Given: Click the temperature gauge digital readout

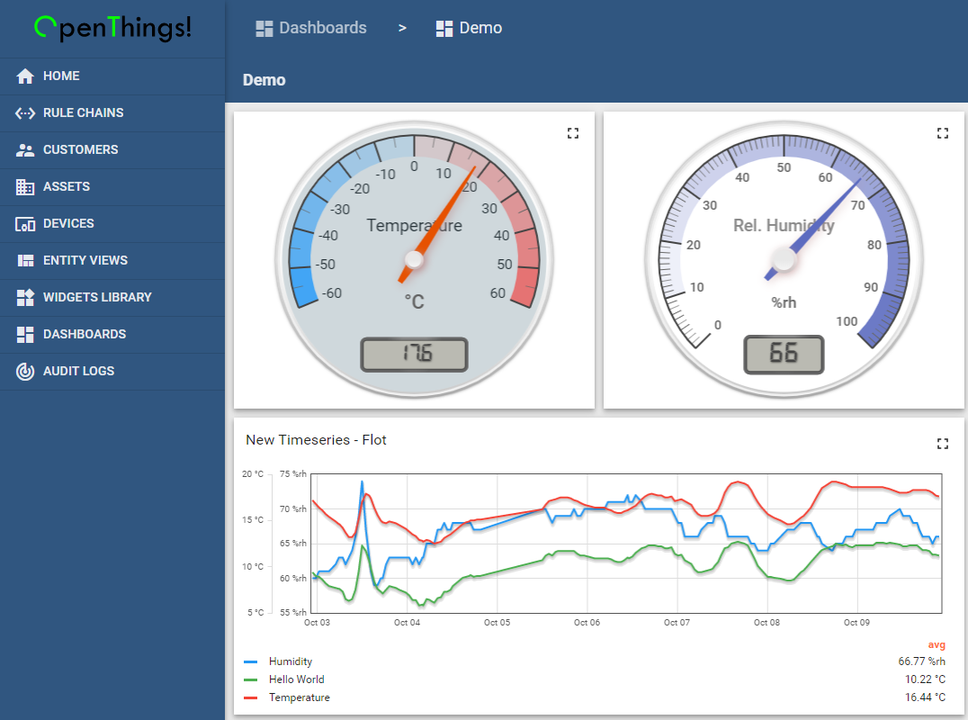Looking at the screenshot, I should click(x=414, y=354).
